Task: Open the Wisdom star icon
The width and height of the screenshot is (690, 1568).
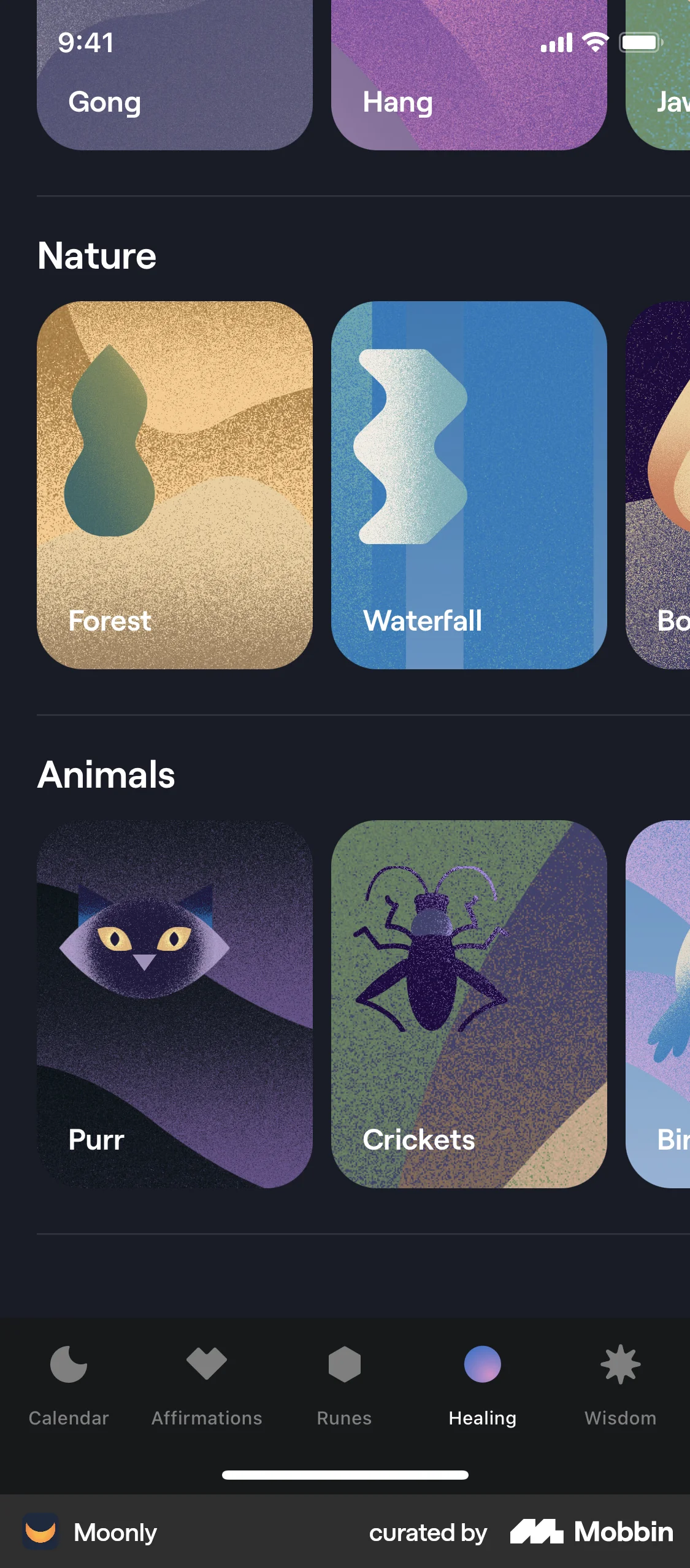Action: 621,1364
